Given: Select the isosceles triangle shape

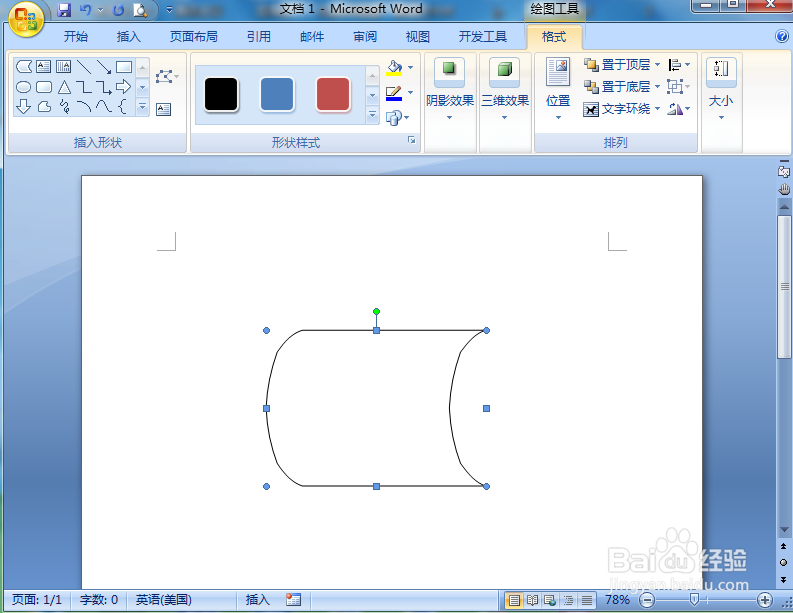Looking at the screenshot, I should [64, 87].
